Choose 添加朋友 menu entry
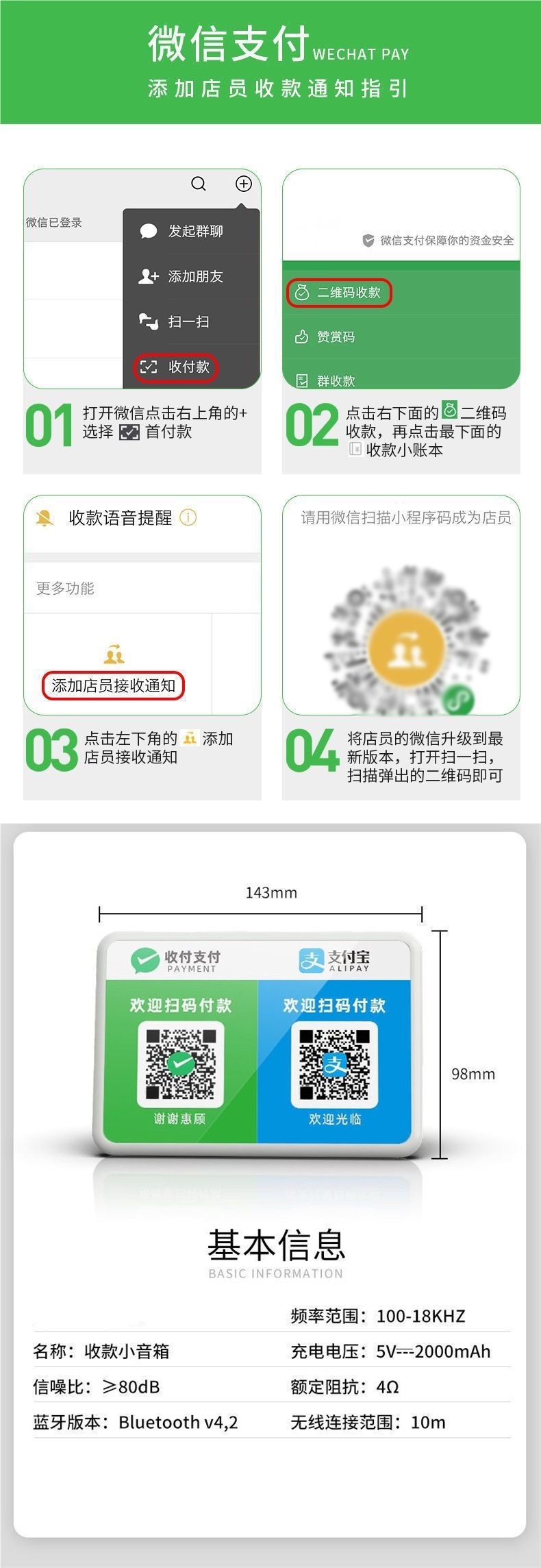The width and height of the screenshot is (541, 1568). coord(192,276)
